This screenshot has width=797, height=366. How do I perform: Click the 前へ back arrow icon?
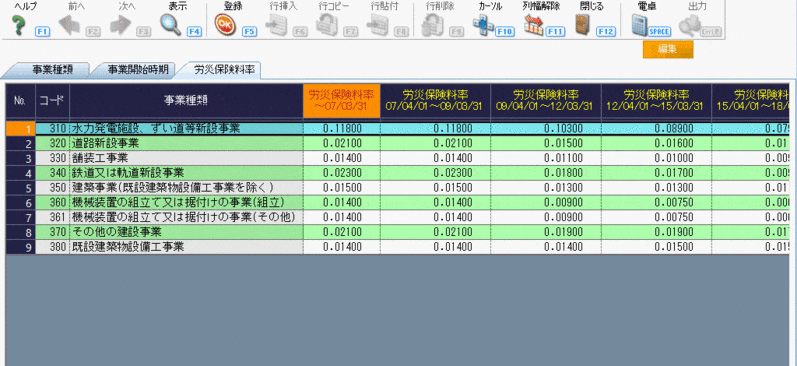tap(69, 25)
